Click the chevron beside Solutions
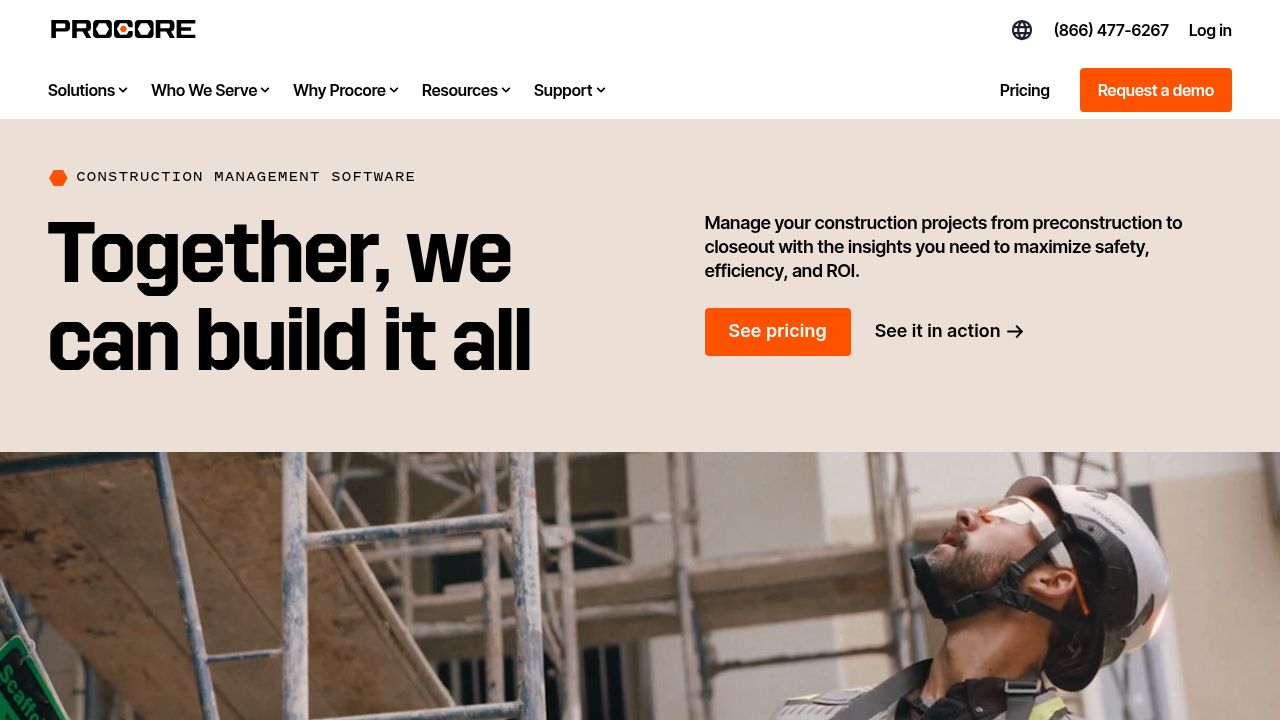Image resolution: width=1280 pixels, height=720 pixels. [123, 90]
